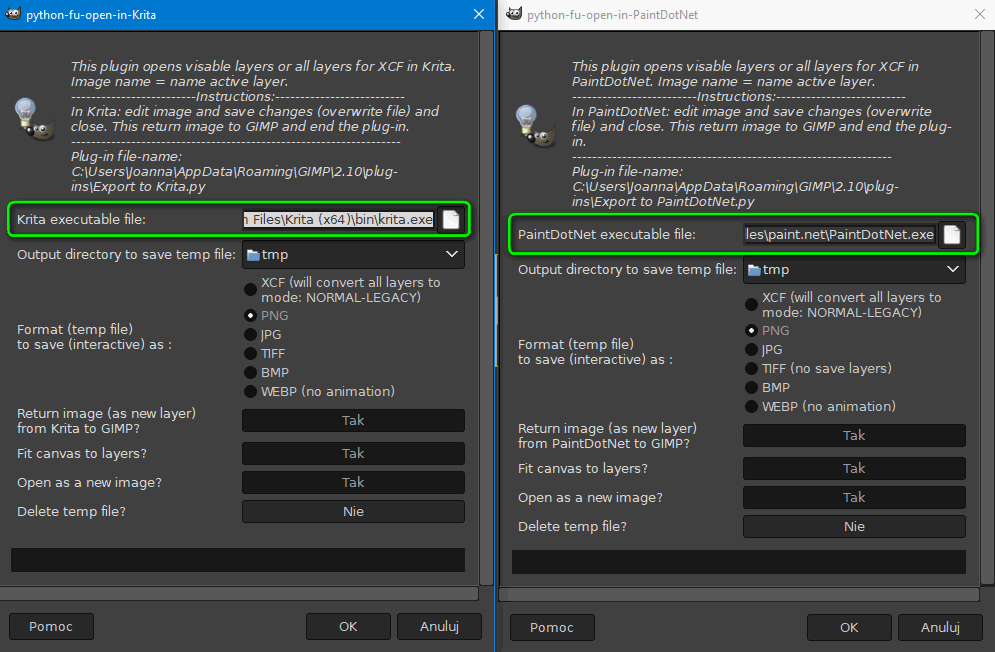The width and height of the screenshot is (995, 652).
Task: Toggle Fit canvas to layers in Krita dialog
Action: [353, 453]
